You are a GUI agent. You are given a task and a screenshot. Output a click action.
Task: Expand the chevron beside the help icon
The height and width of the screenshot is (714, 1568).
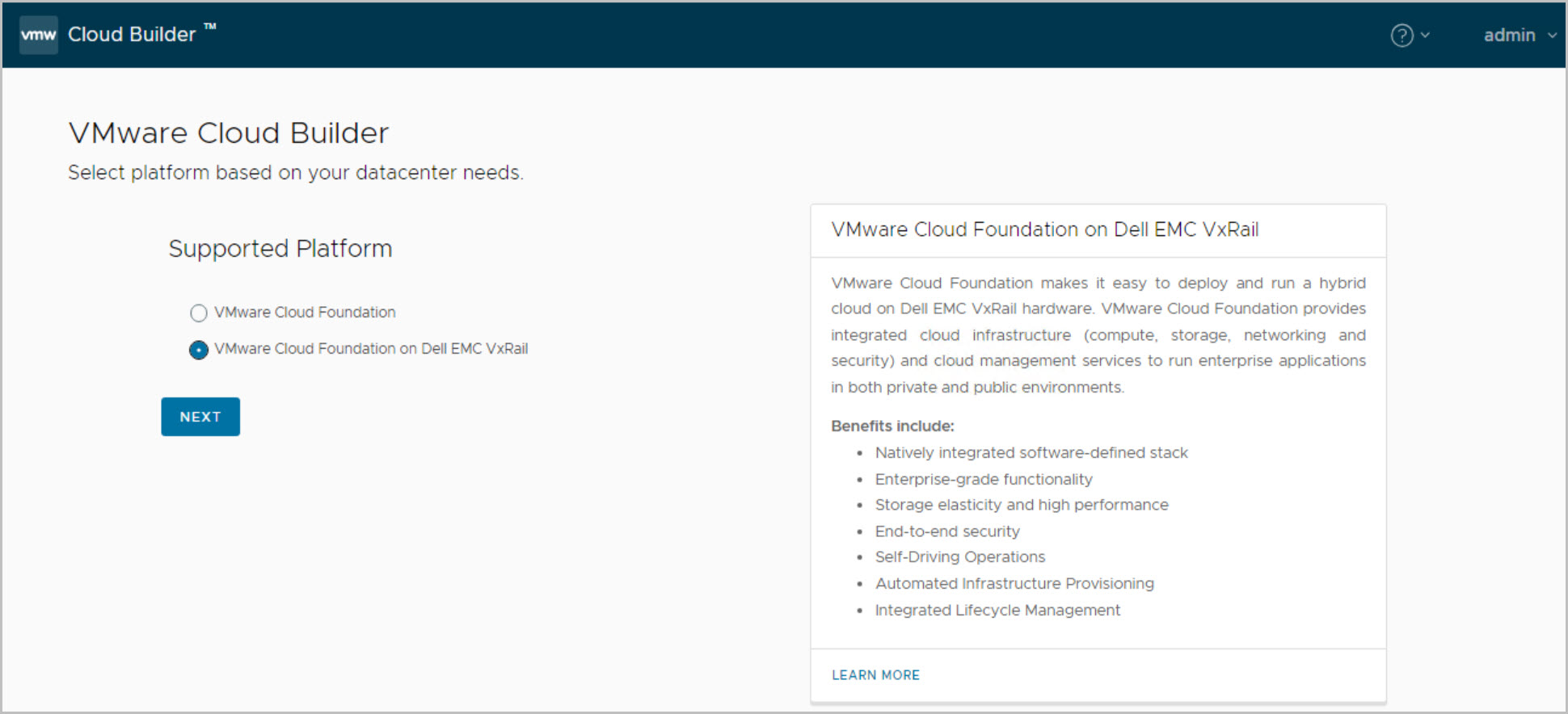tap(1425, 35)
